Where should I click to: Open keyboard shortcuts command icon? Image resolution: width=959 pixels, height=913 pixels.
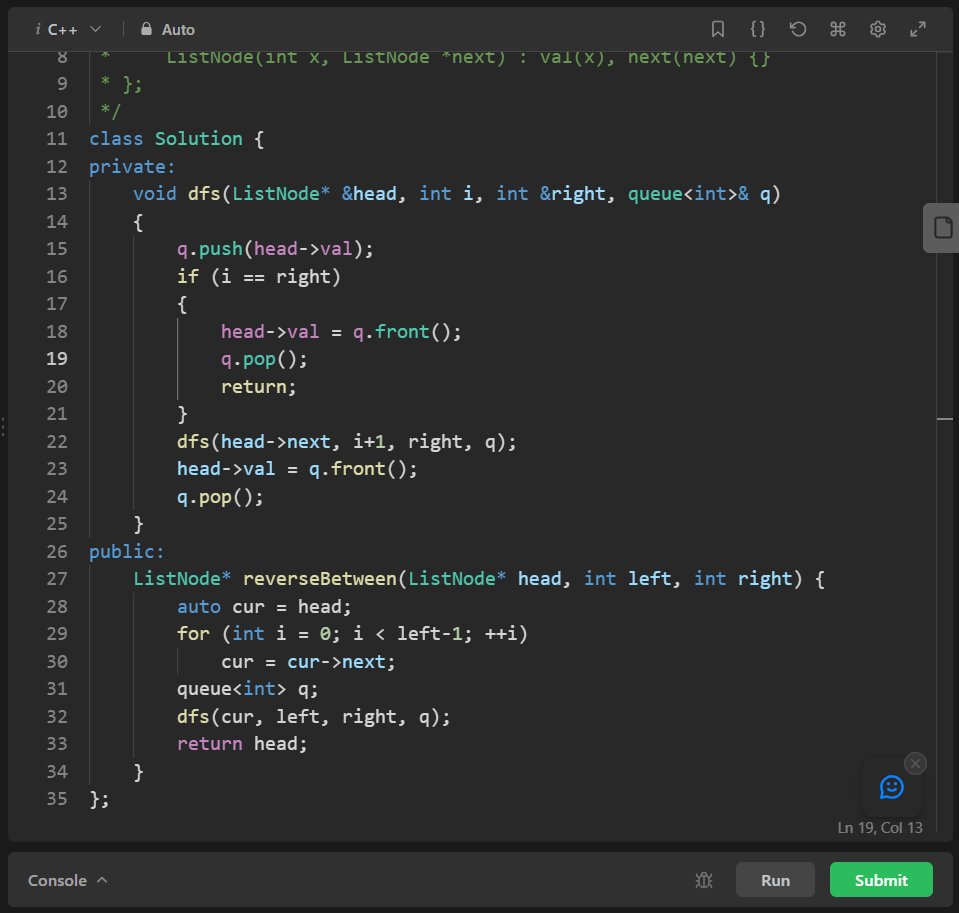837,29
